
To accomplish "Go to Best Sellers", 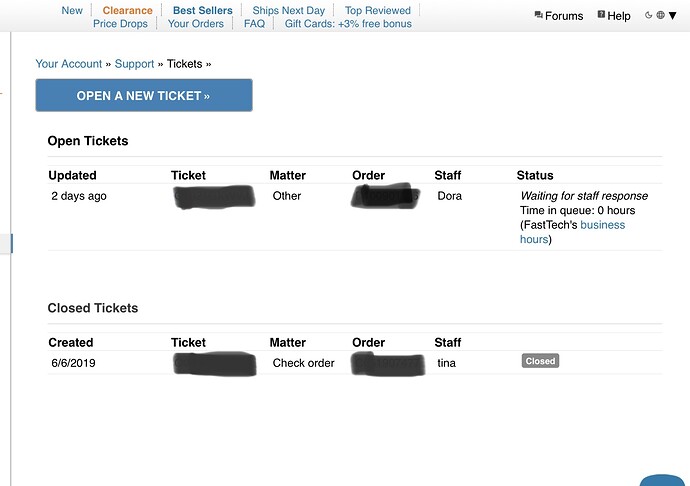I will click(x=202, y=10).
